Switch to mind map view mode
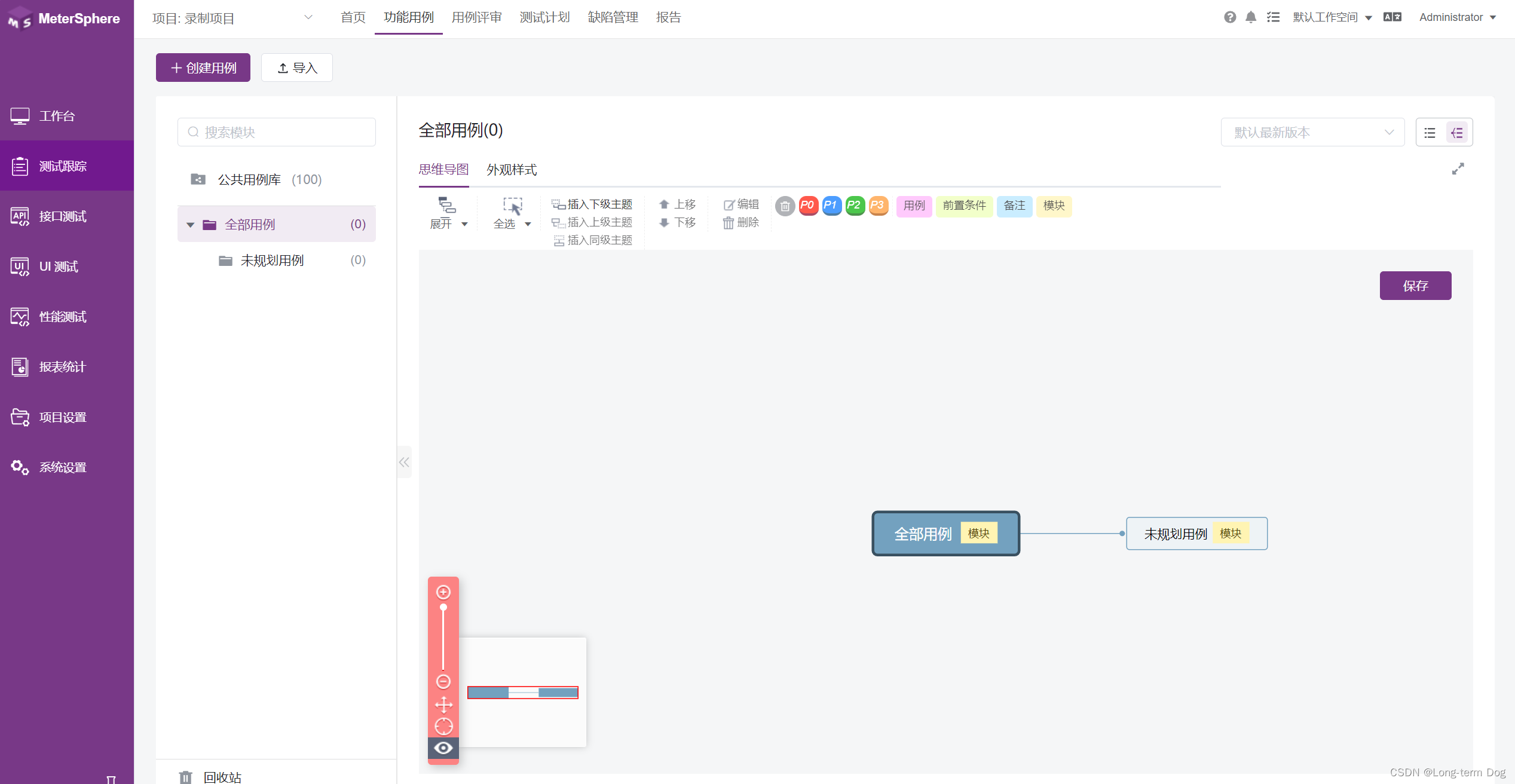 1457,133
